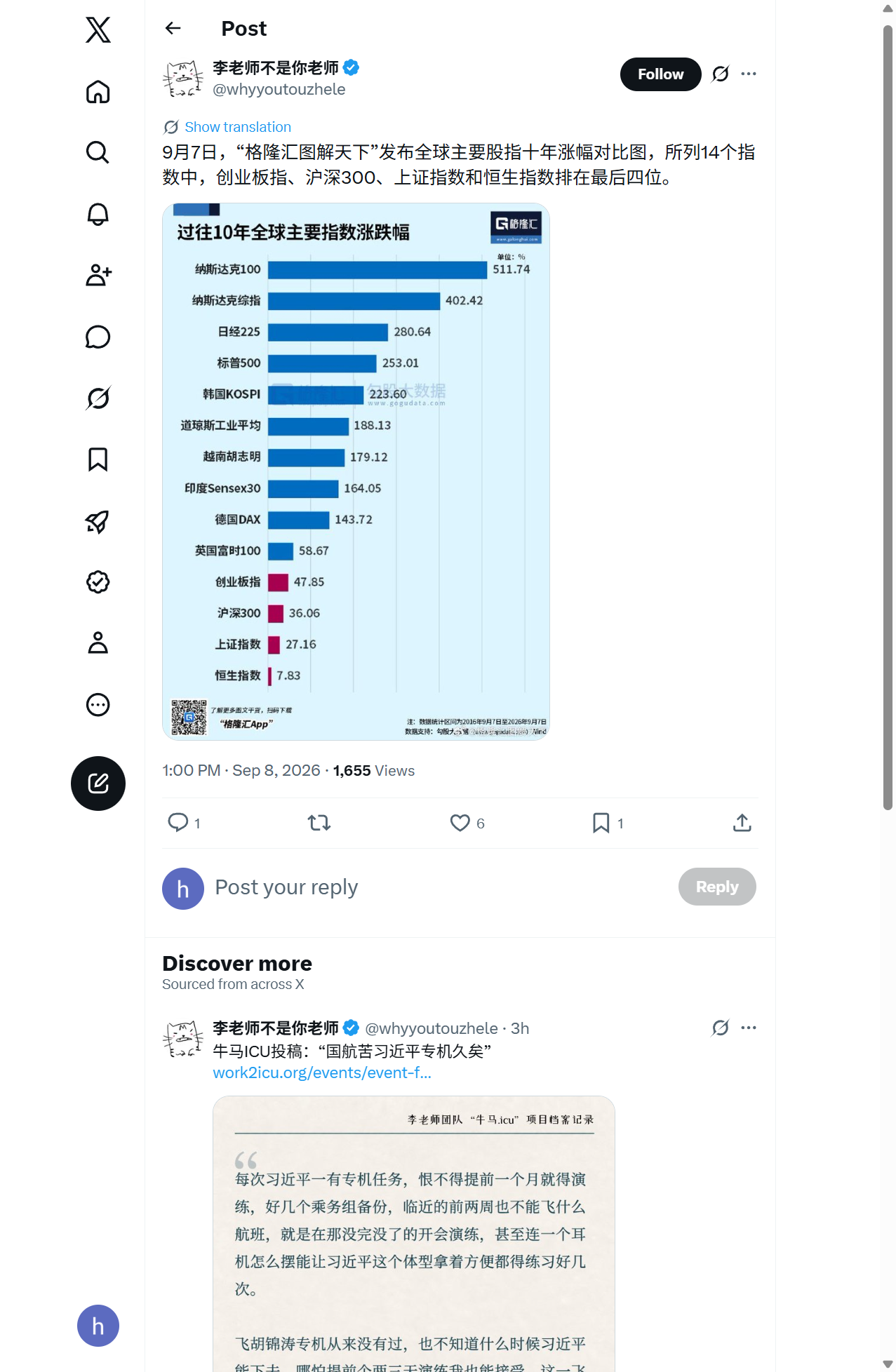Viewport: 896px width, 1372px height.
Task: Open Profile from the sidebar
Action: pos(98,643)
